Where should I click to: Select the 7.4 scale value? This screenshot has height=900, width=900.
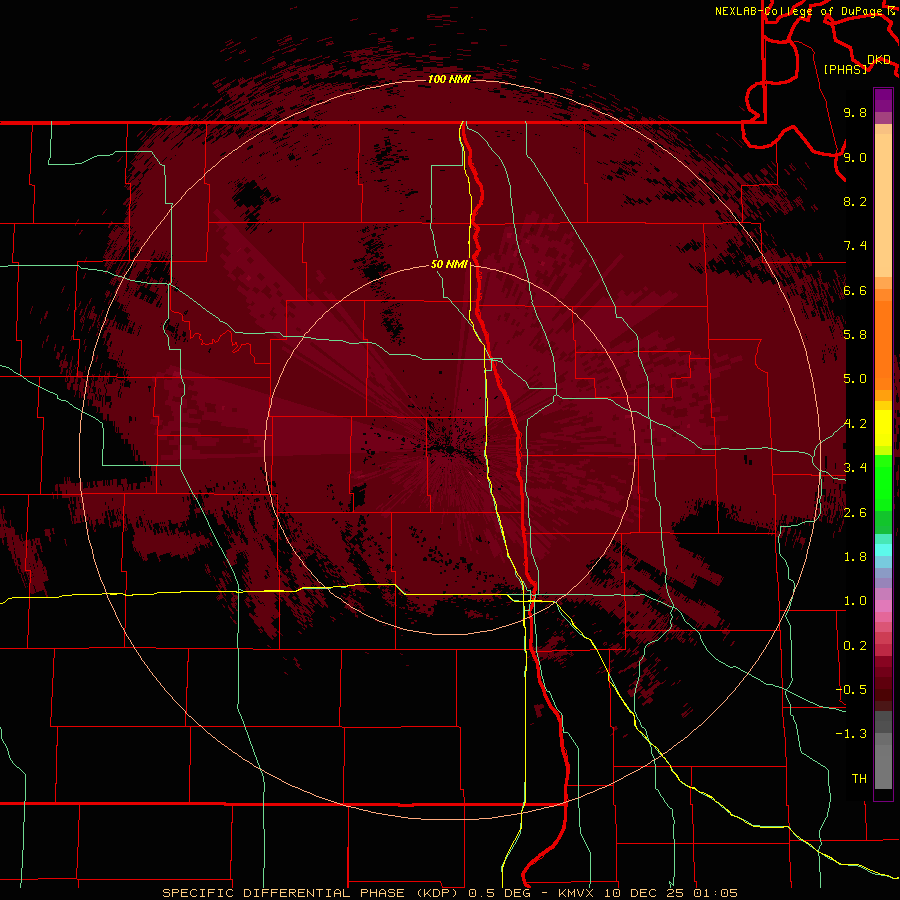click(x=855, y=246)
